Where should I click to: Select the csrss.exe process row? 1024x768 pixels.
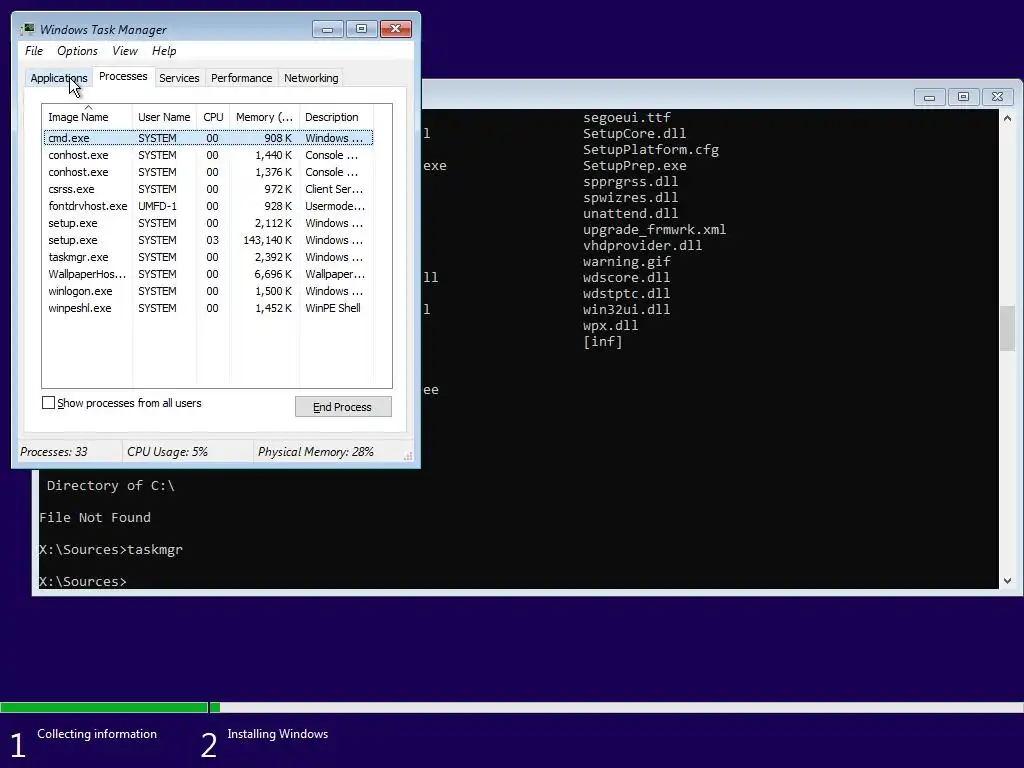(x=208, y=189)
